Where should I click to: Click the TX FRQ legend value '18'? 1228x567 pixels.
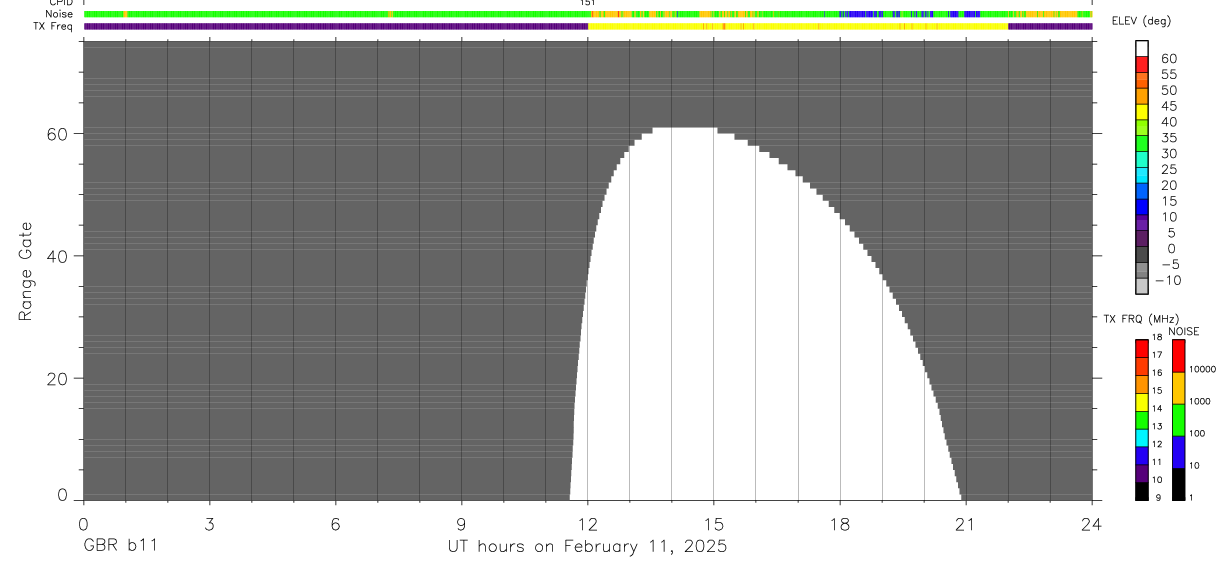(x=1157, y=338)
